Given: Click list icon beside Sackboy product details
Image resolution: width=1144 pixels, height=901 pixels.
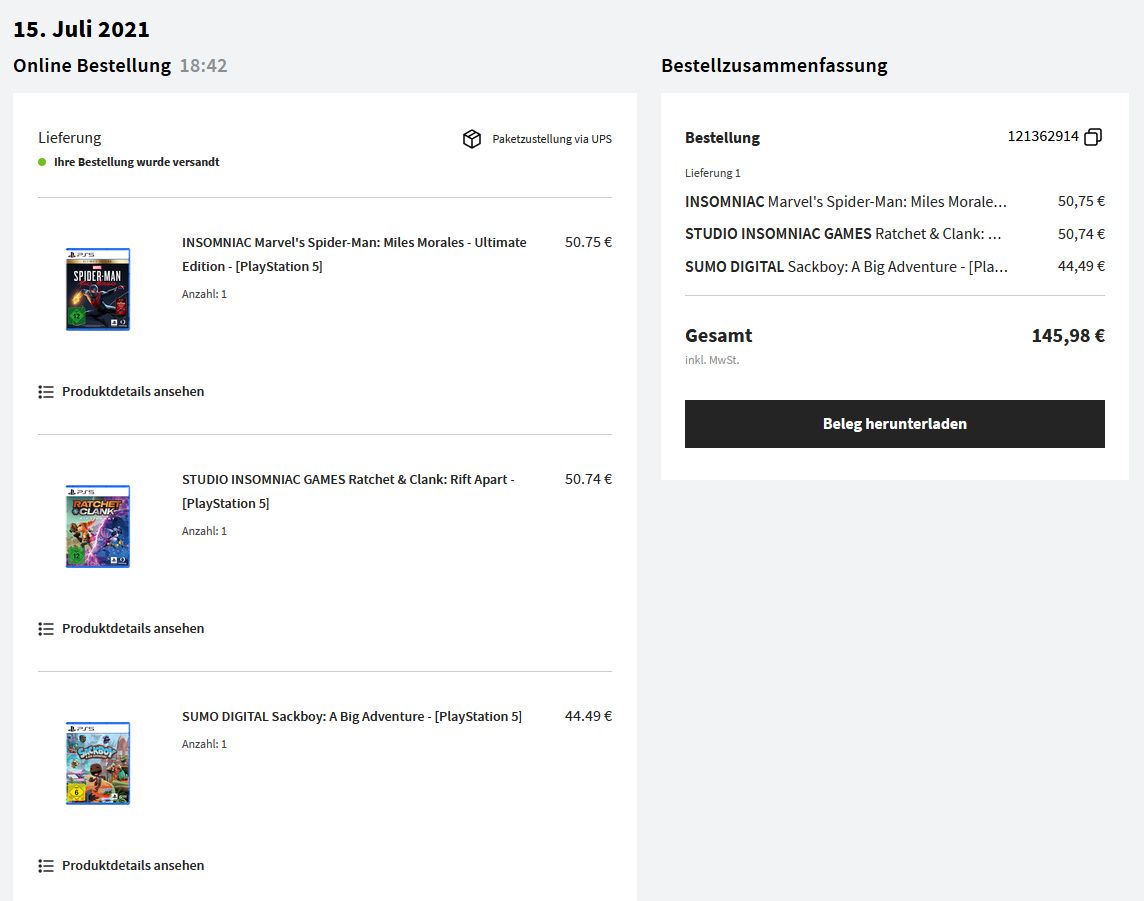Looking at the screenshot, I should [46, 866].
